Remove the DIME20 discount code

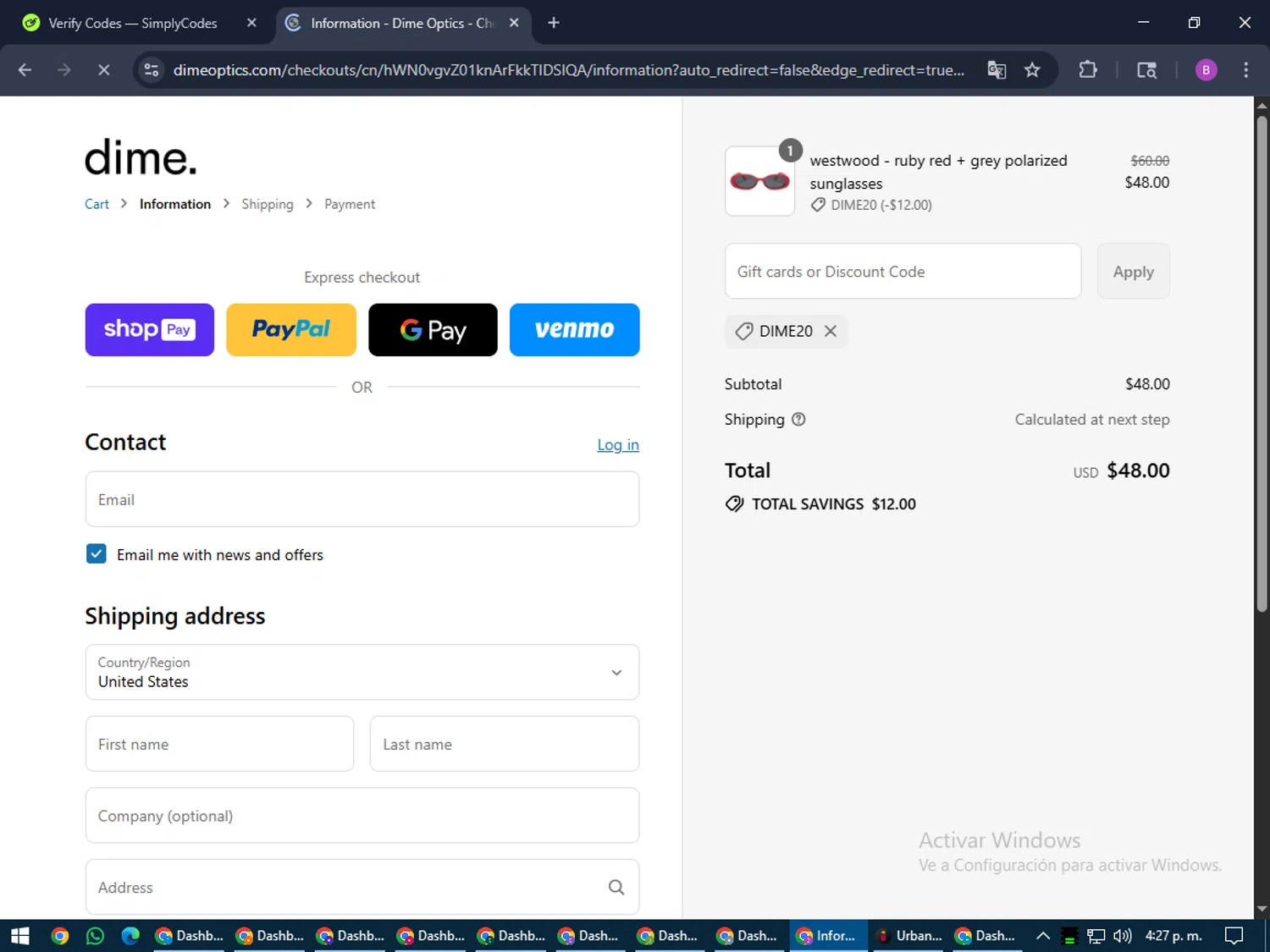point(831,331)
